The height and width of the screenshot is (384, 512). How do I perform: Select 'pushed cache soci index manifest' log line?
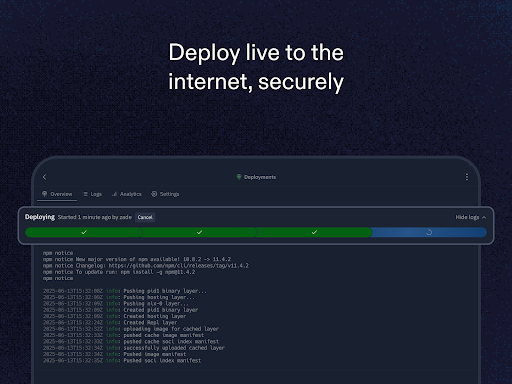[x=131, y=342]
